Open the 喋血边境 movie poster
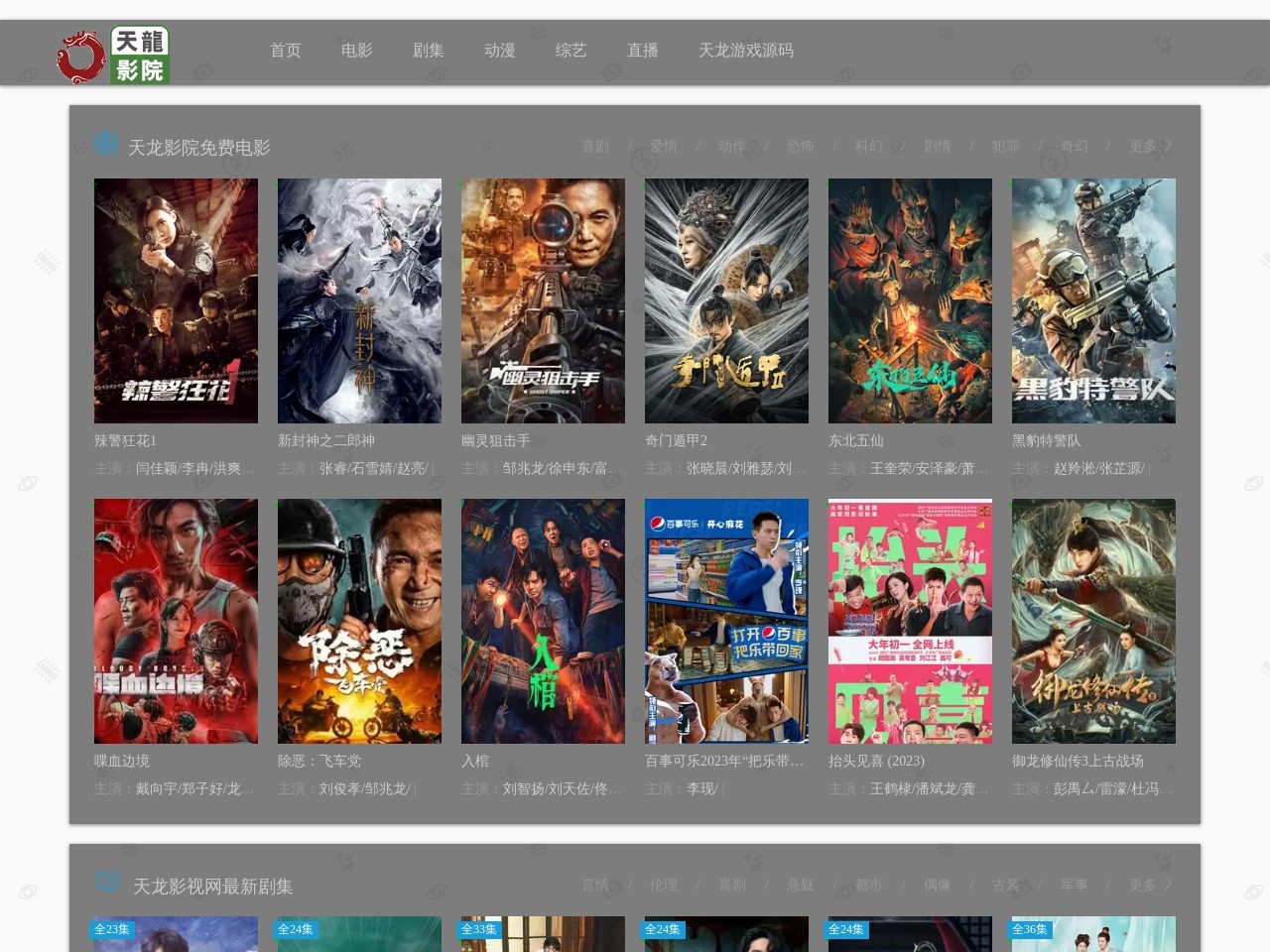Image resolution: width=1270 pixels, height=952 pixels. (x=176, y=621)
